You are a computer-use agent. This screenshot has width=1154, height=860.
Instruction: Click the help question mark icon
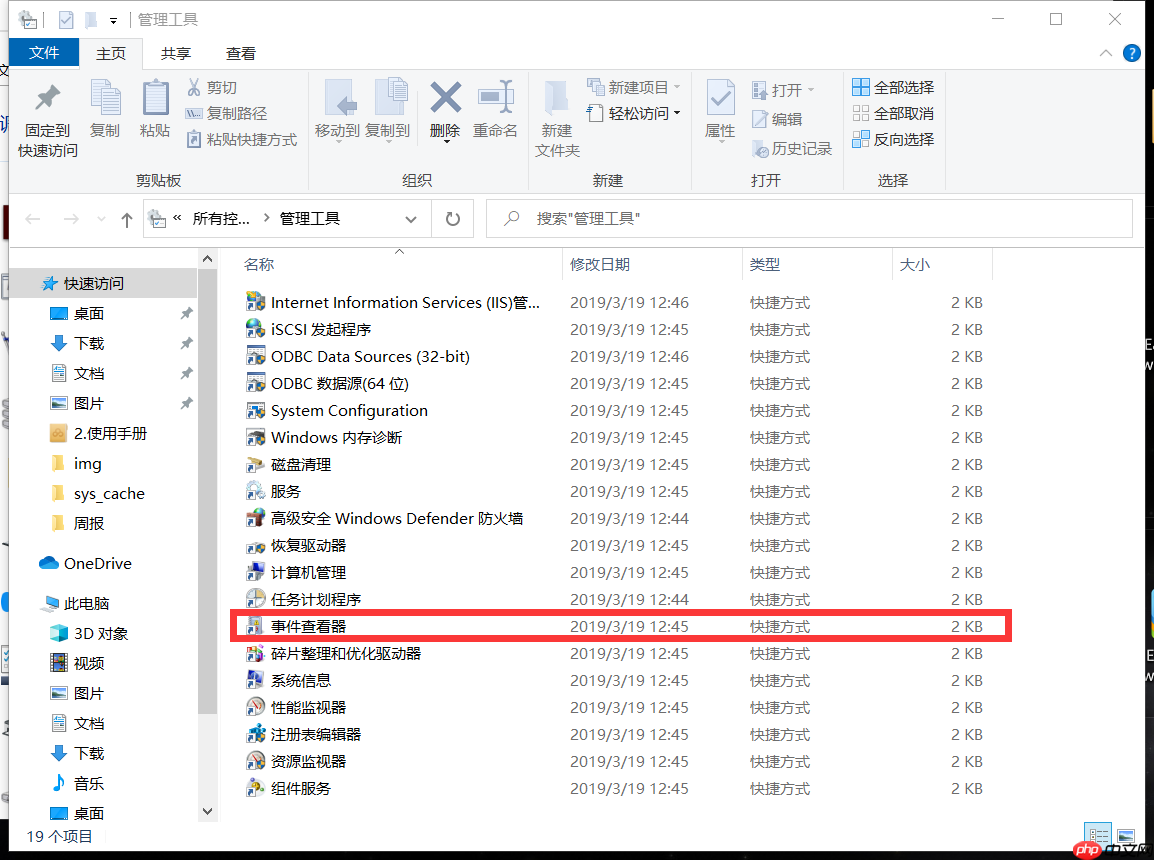[x=1131, y=53]
